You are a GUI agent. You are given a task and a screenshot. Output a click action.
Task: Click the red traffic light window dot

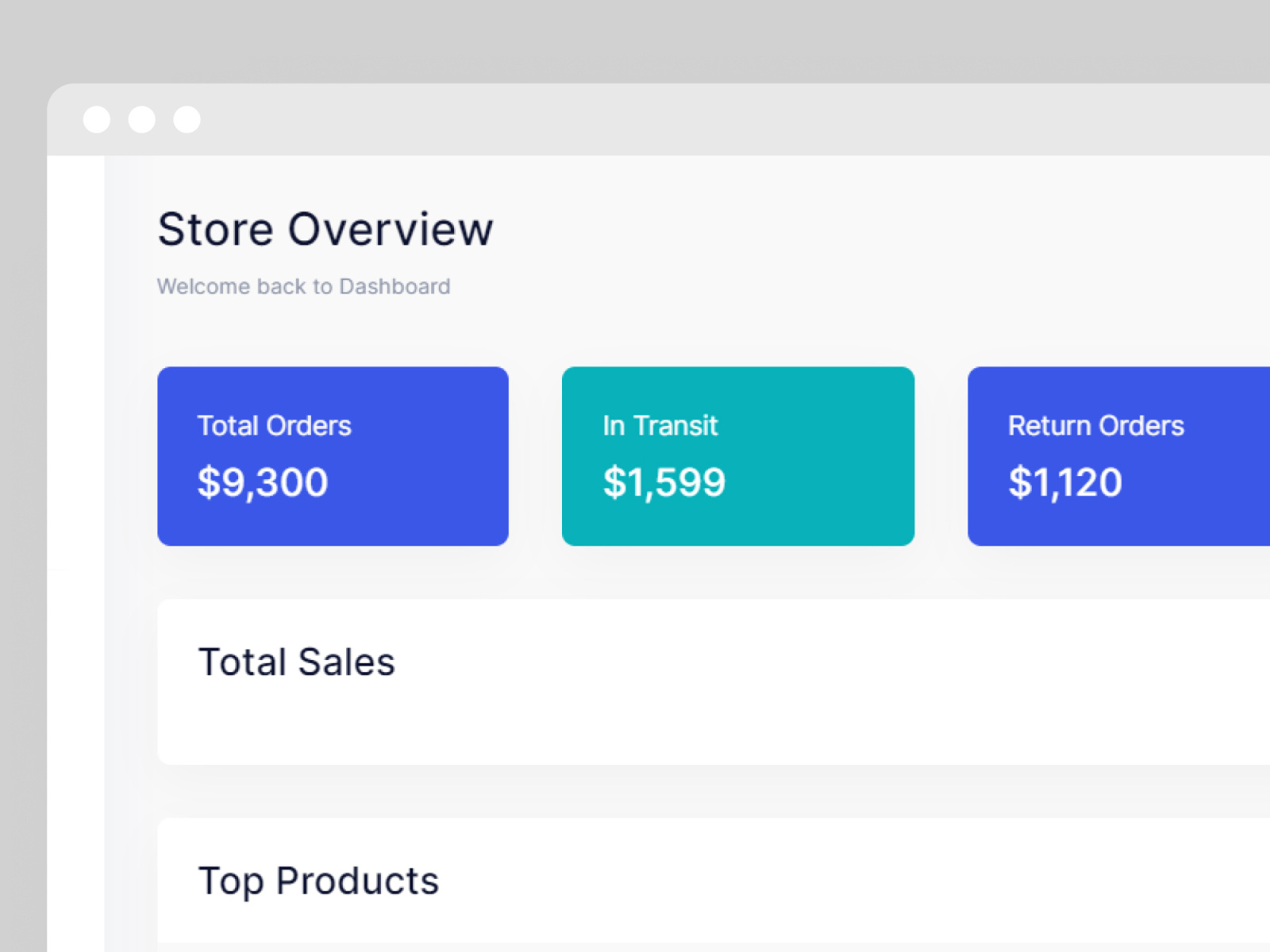[98, 119]
